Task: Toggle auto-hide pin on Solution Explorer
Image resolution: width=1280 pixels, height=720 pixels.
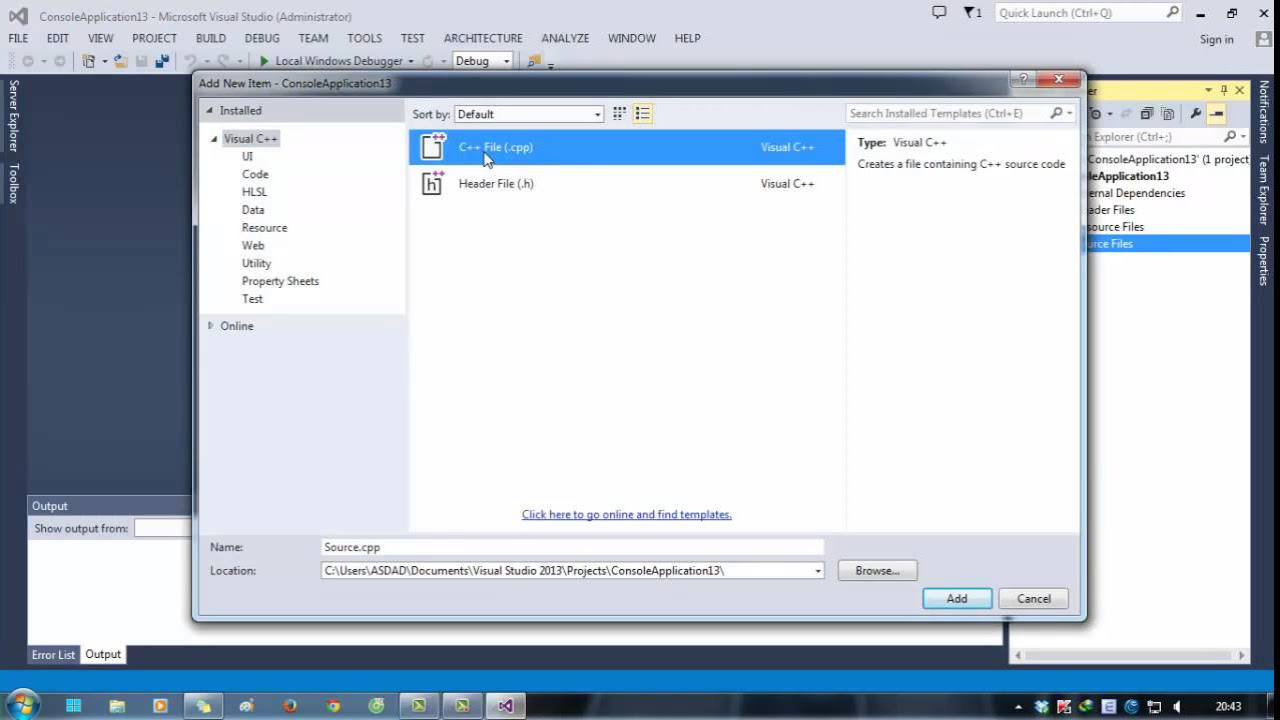Action: click(x=1224, y=90)
